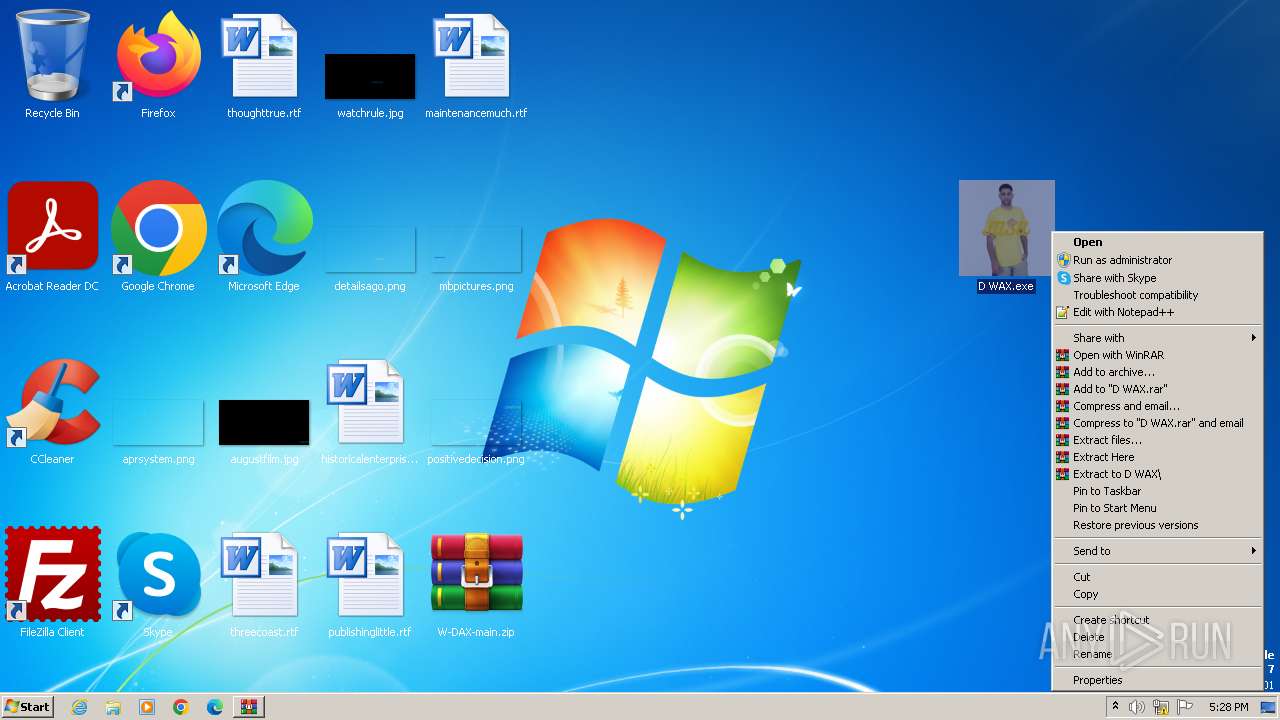Choose Open with WinRAR
The image size is (1280, 720).
[1158, 355]
